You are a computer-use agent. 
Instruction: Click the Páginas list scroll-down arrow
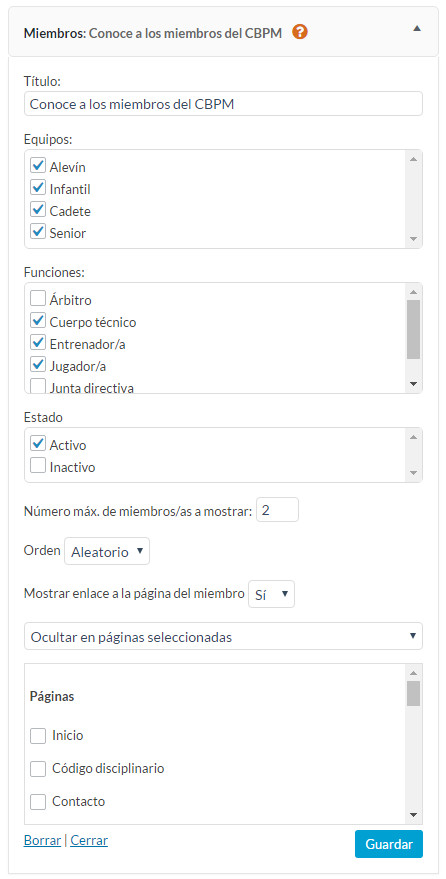(414, 815)
